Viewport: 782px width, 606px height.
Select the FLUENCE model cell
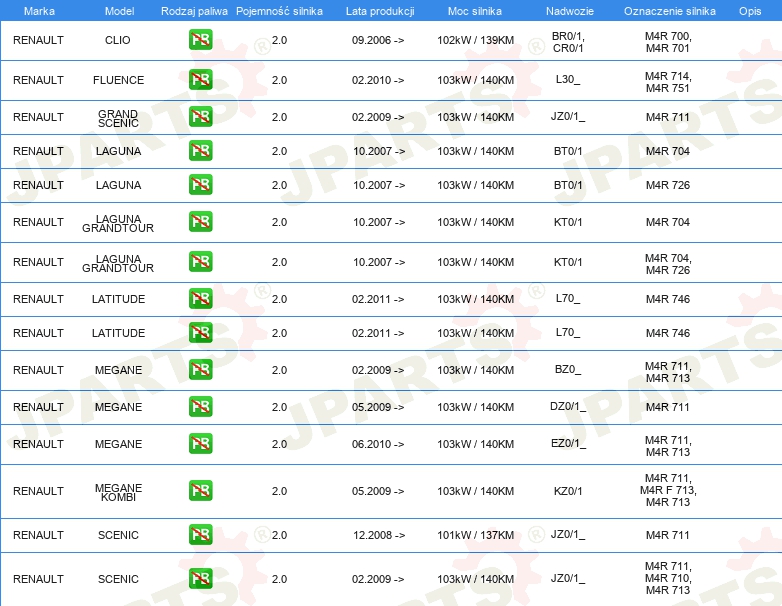tap(118, 80)
